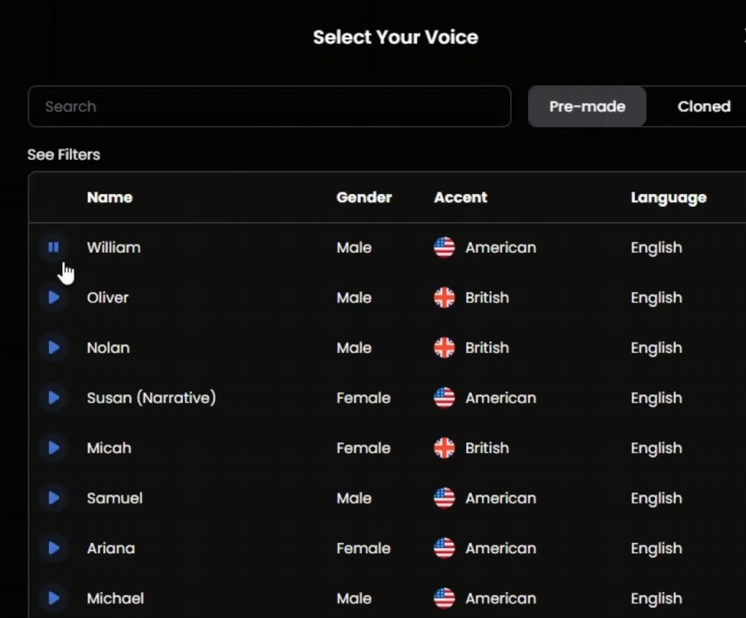Play the Susan (Narrative) voice sample
Image resolution: width=746 pixels, height=618 pixels.
click(53, 397)
